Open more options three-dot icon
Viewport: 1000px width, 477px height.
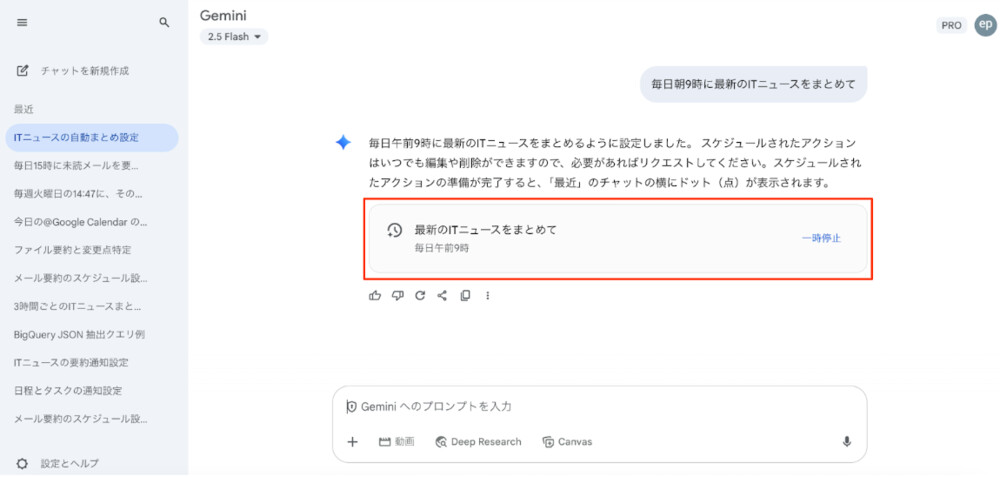point(488,295)
